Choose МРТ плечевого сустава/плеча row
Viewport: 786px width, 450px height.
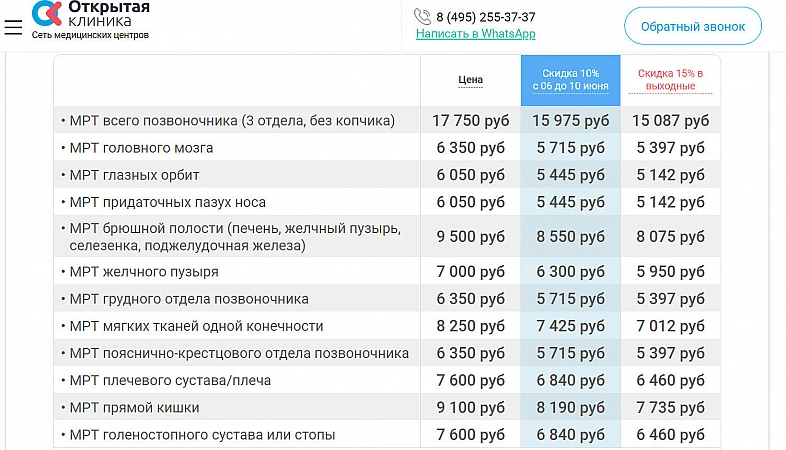[170, 381]
